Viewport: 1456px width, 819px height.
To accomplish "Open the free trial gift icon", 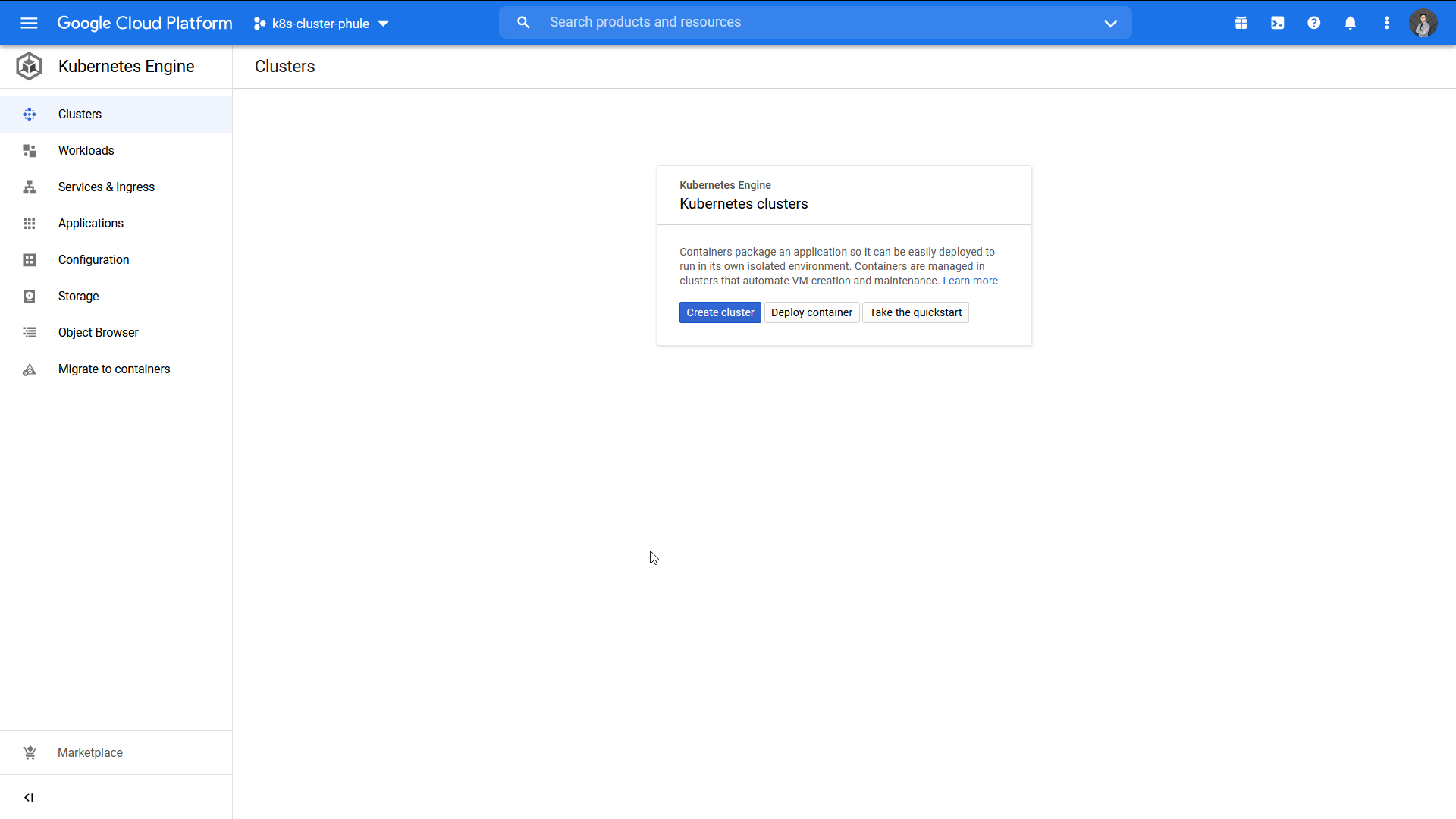I will coord(1241,23).
